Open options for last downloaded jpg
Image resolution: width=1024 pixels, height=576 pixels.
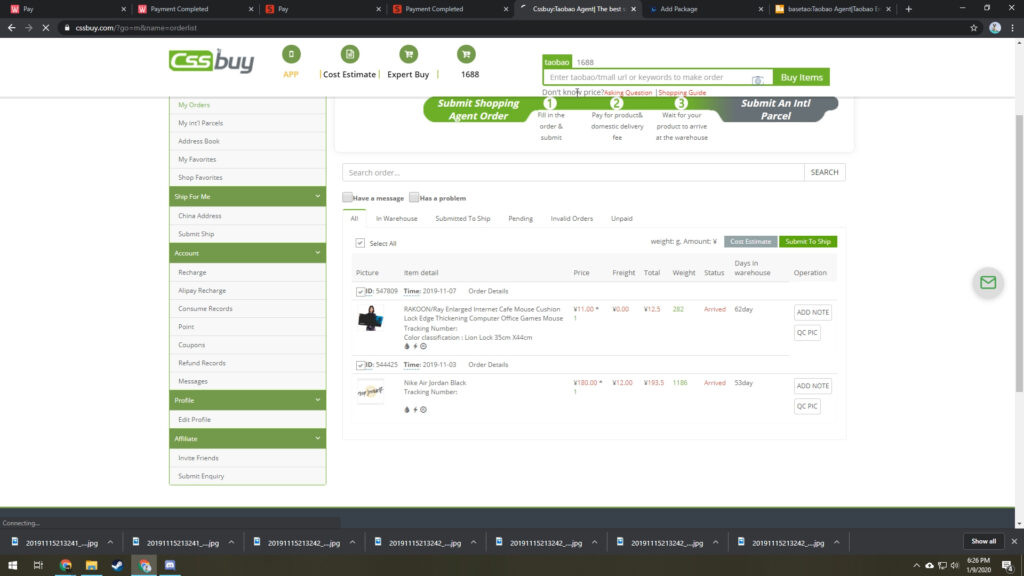pyautogui.click(x=837, y=543)
